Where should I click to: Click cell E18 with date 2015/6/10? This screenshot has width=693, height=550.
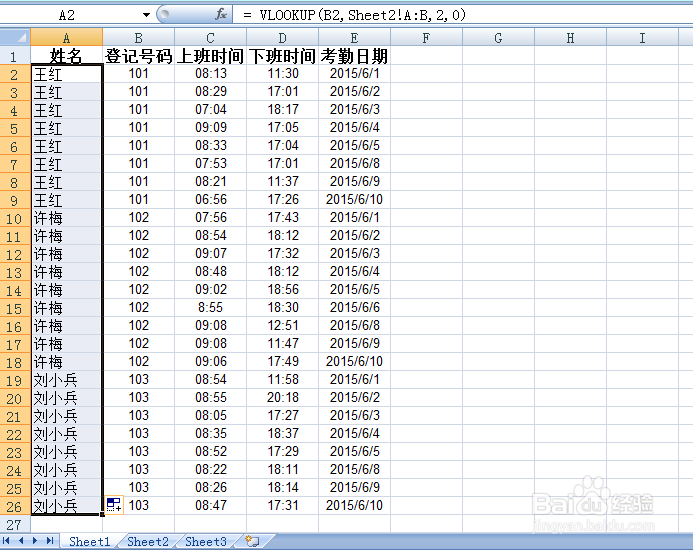pyautogui.click(x=354, y=362)
